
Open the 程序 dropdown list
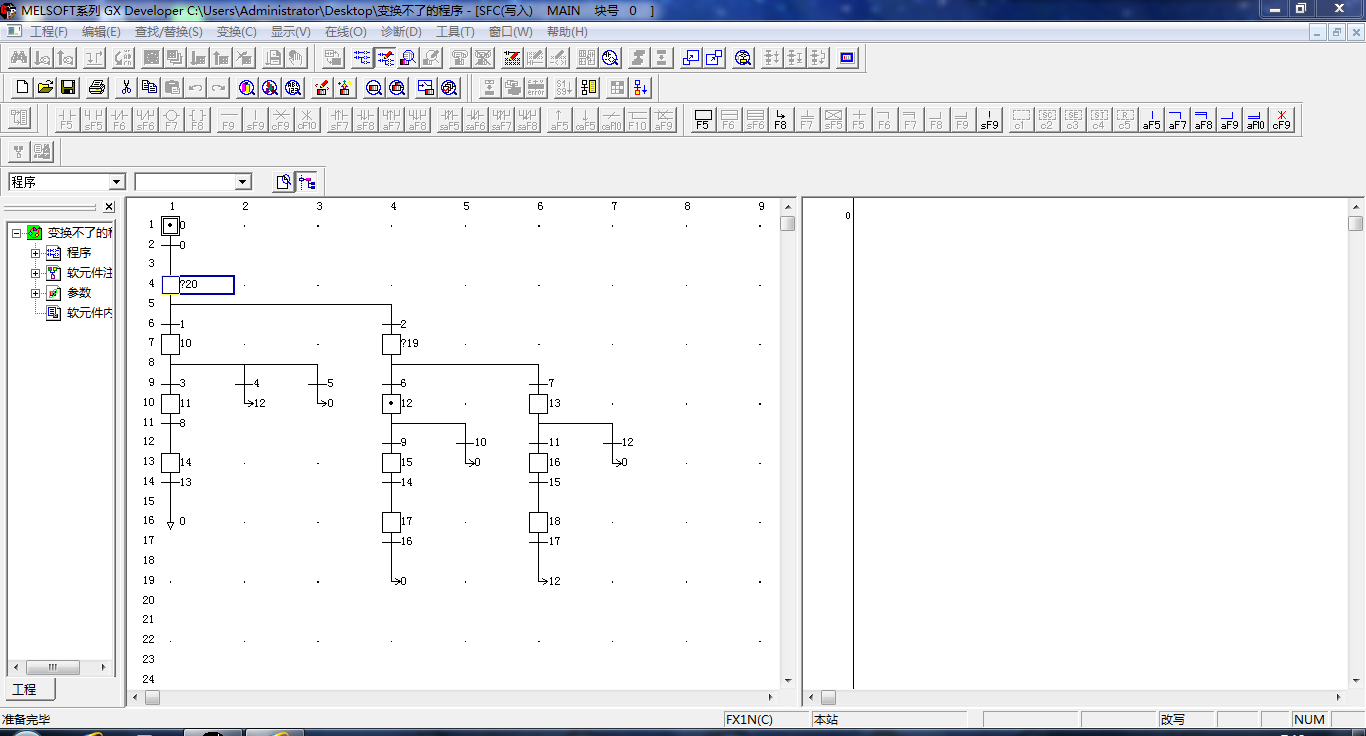(x=117, y=182)
